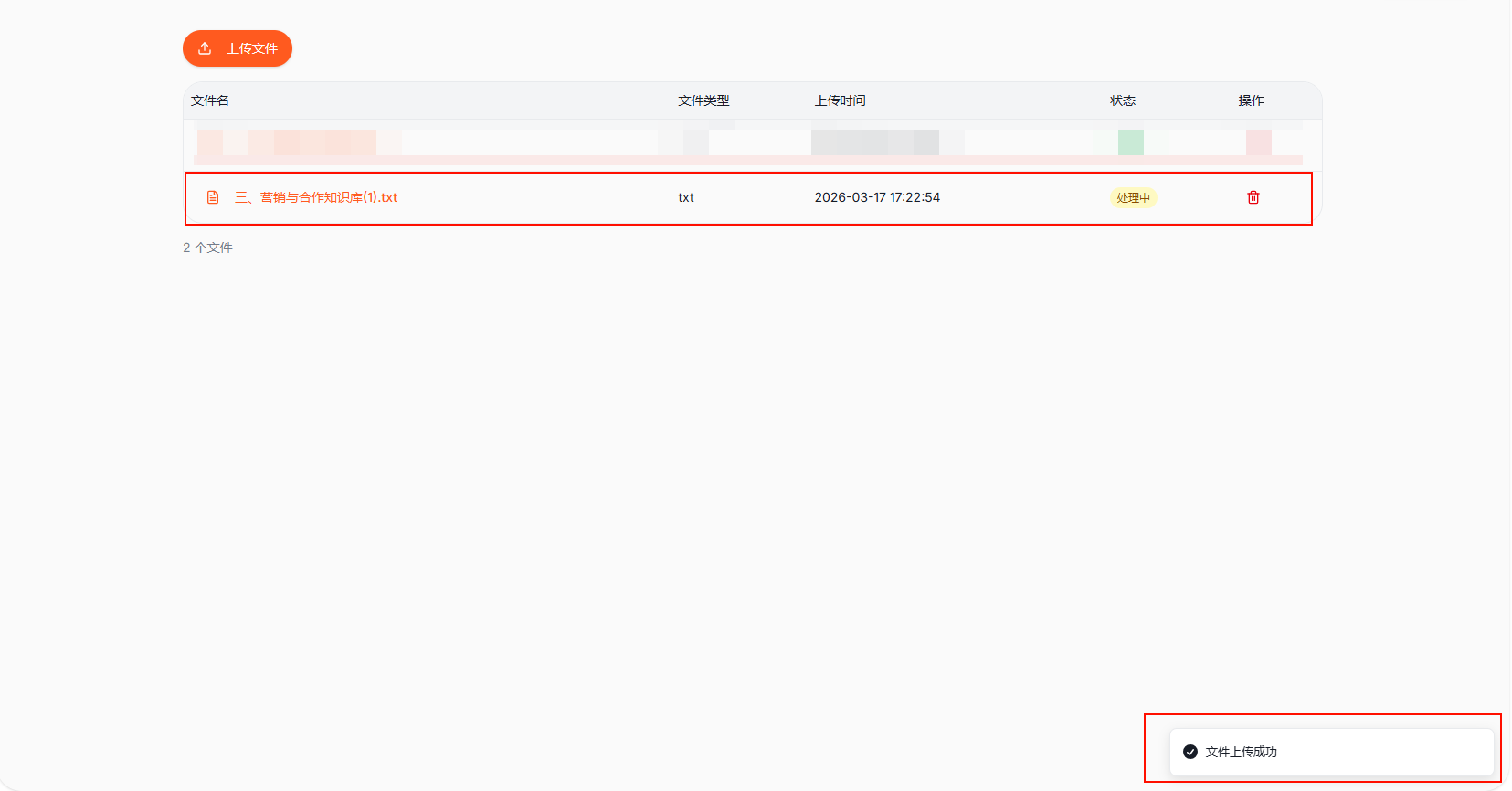Click the 操作 column header
The width and height of the screenshot is (1512, 791).
click(x=1252, y=100)
